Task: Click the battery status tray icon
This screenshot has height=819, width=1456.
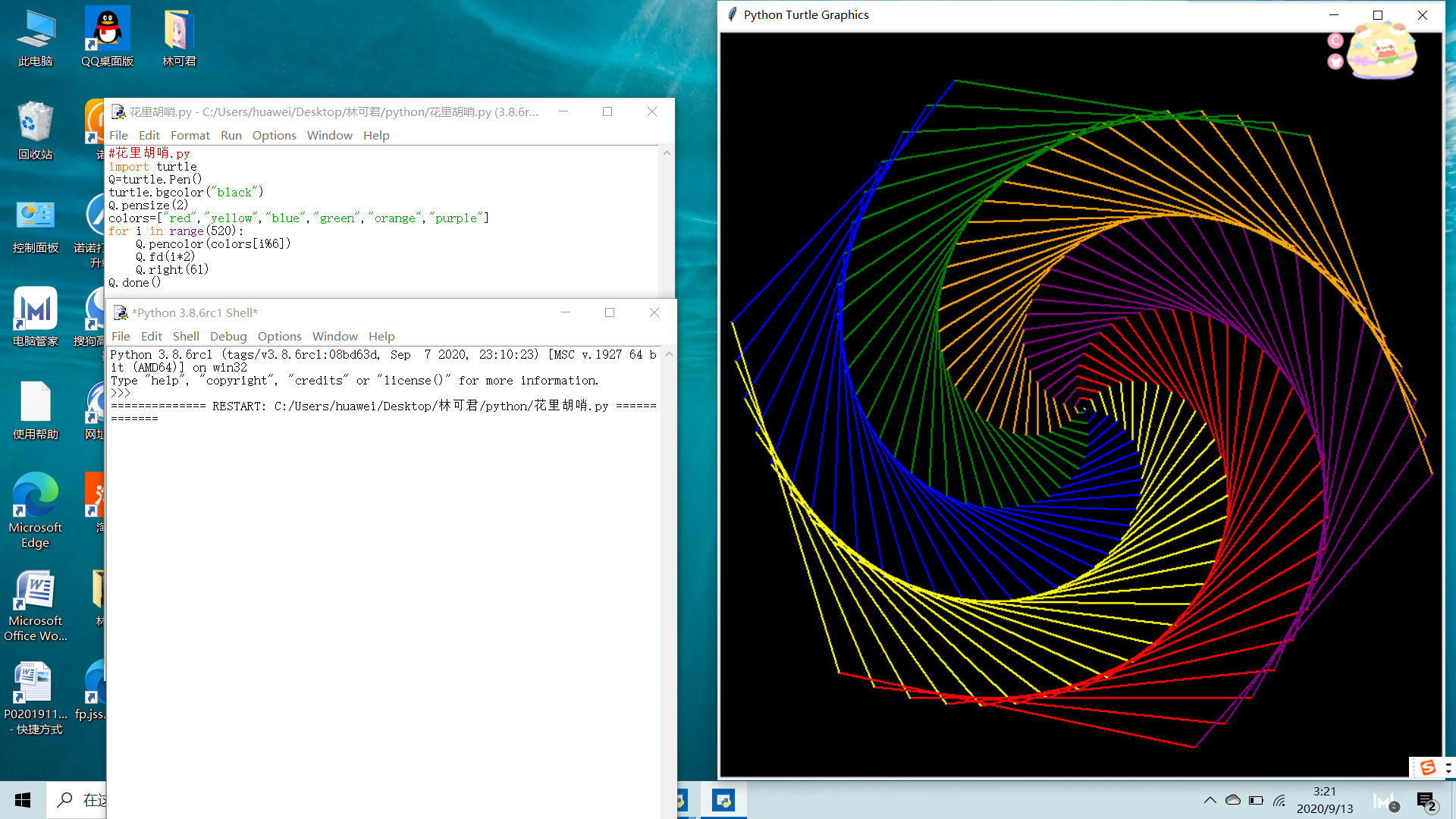Action: click(x=1256, y=800)
